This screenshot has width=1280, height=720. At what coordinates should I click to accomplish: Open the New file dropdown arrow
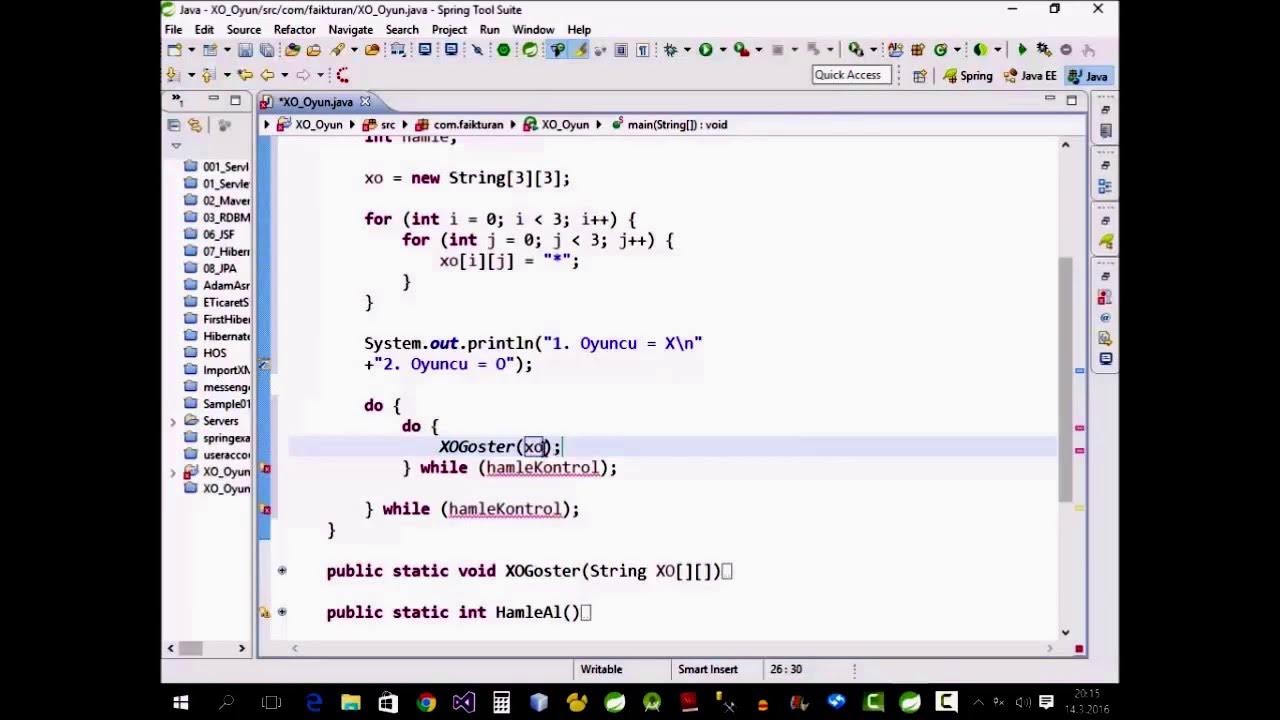coord(191,50)
